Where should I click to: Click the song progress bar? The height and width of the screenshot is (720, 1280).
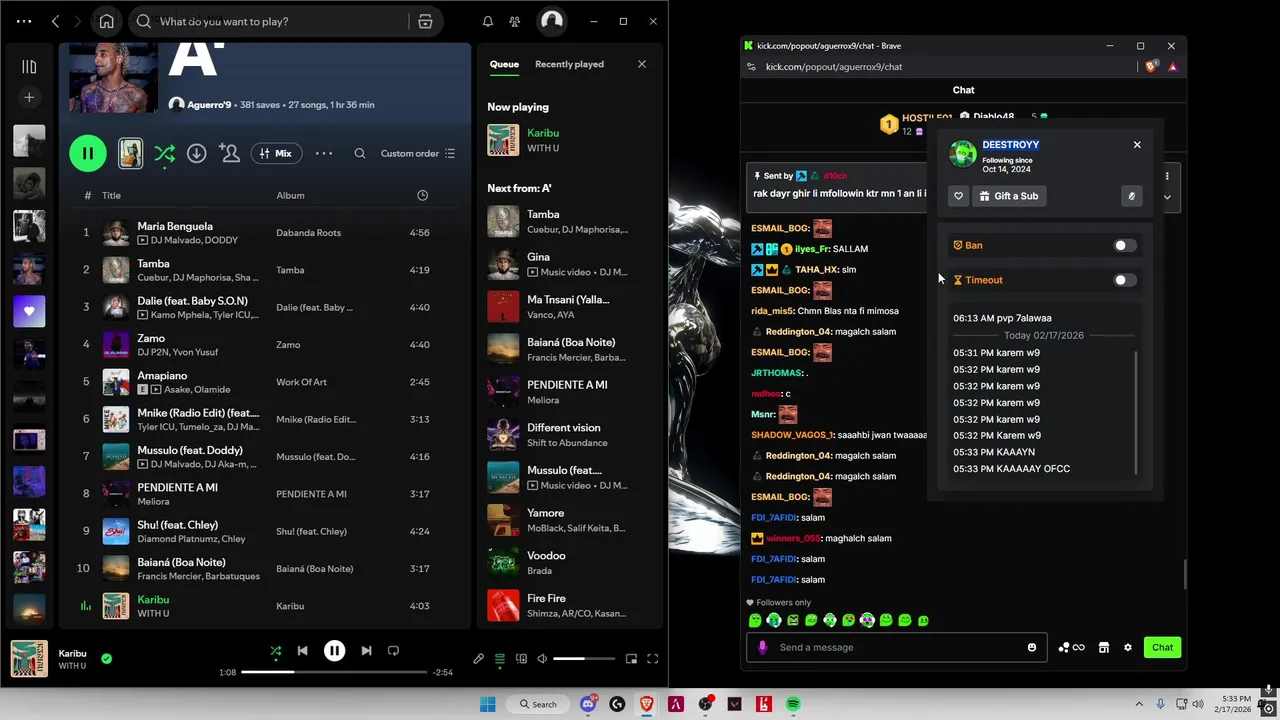(x=333, y=672)
